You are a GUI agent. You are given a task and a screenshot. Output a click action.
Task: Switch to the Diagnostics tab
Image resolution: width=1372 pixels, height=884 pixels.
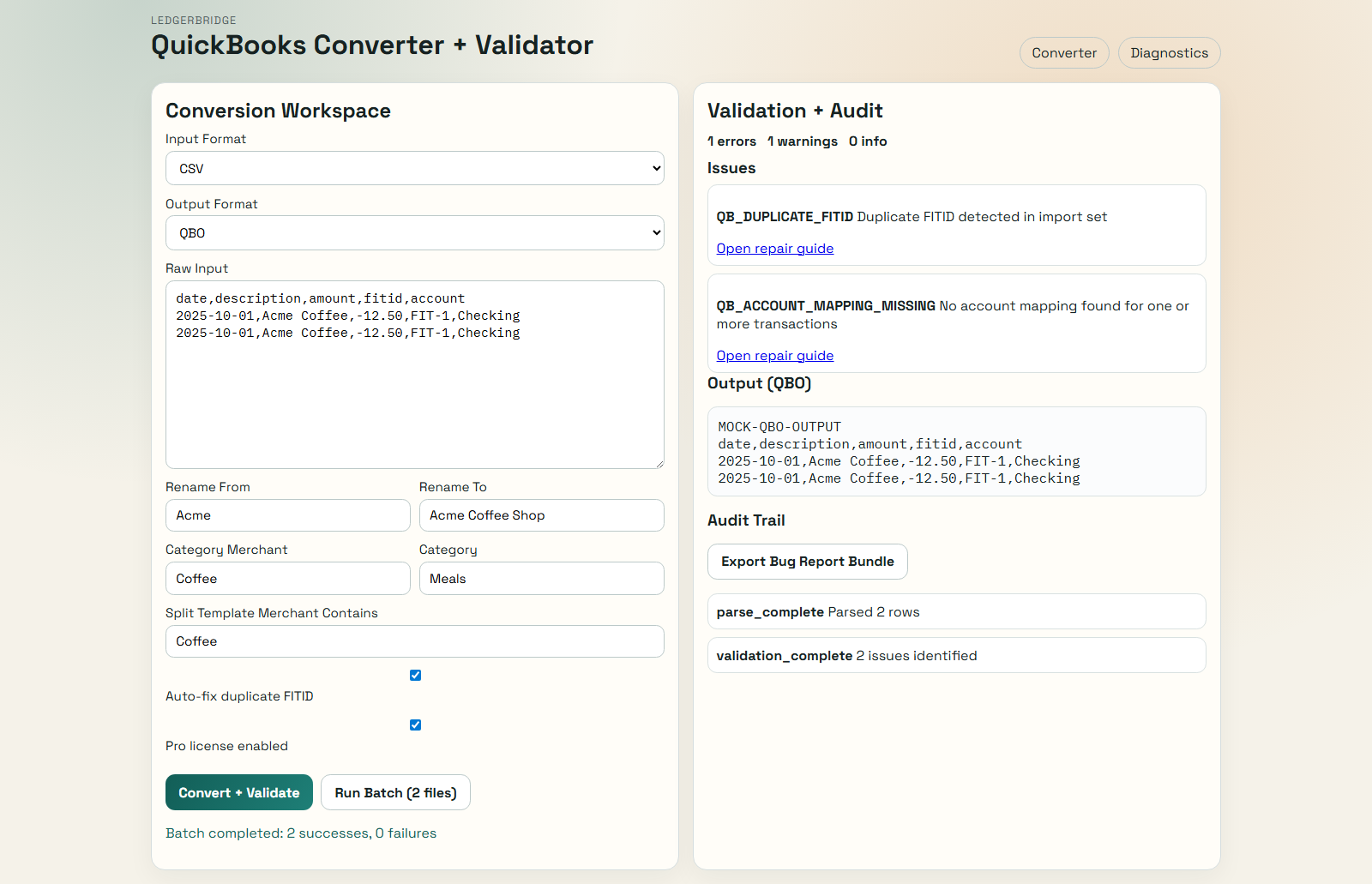click(x=1169, y=52)
